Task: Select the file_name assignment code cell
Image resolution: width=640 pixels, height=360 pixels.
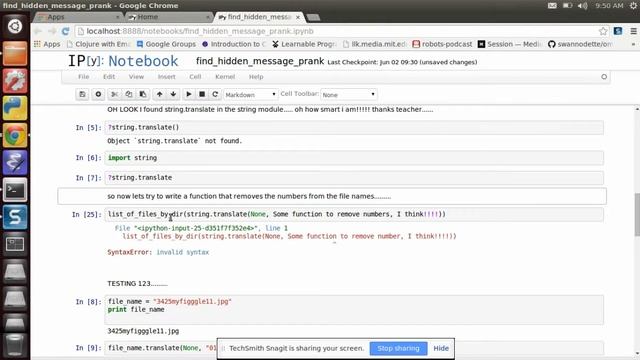Action: coord(354,310)
